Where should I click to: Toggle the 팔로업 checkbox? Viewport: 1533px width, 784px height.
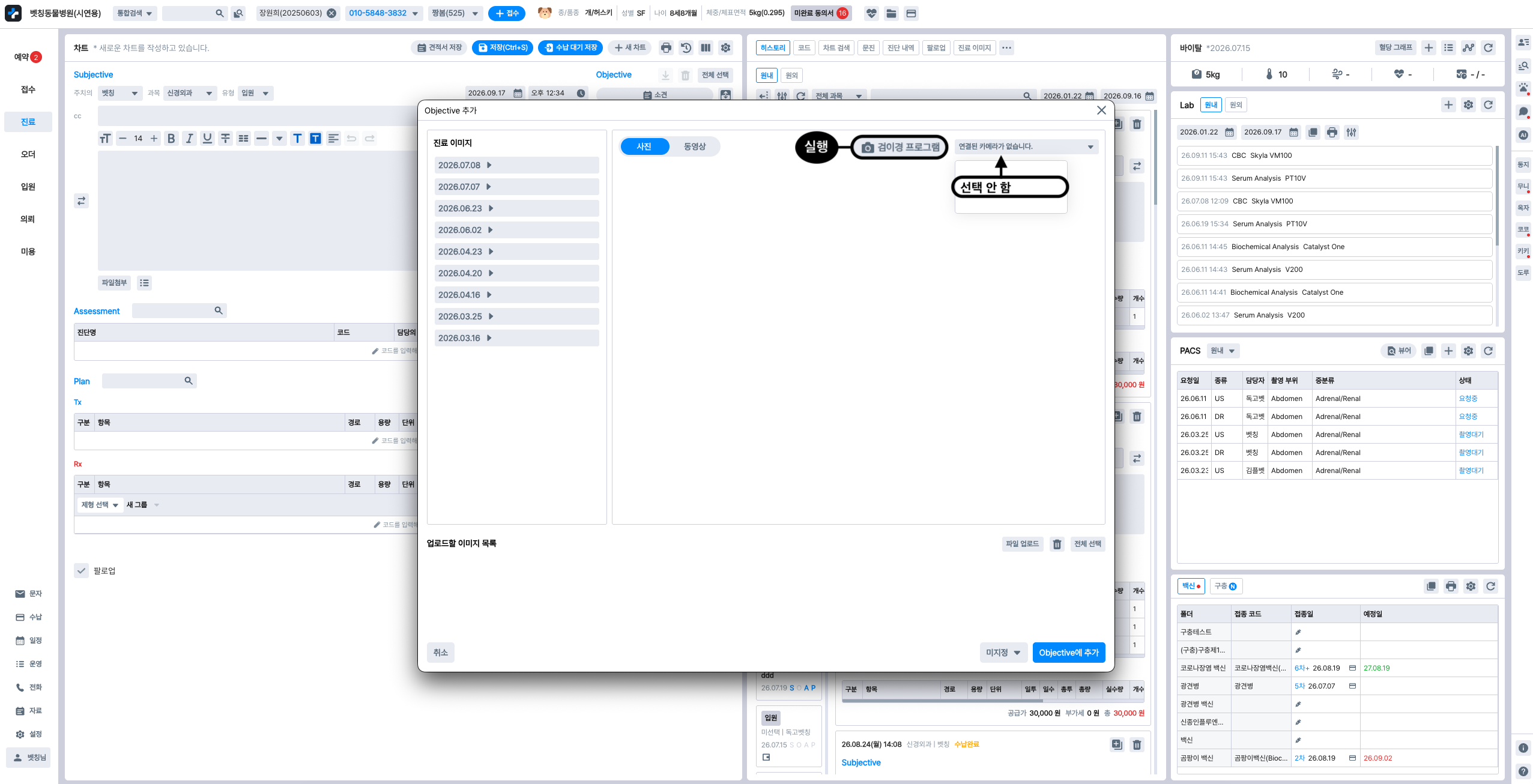(x=81, y=571)
